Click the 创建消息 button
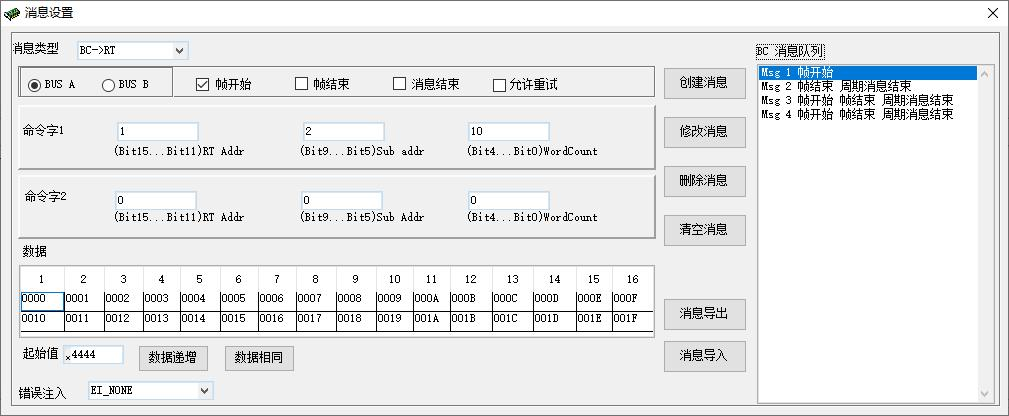The image size is (1009, 416). (x=704, y=82)
